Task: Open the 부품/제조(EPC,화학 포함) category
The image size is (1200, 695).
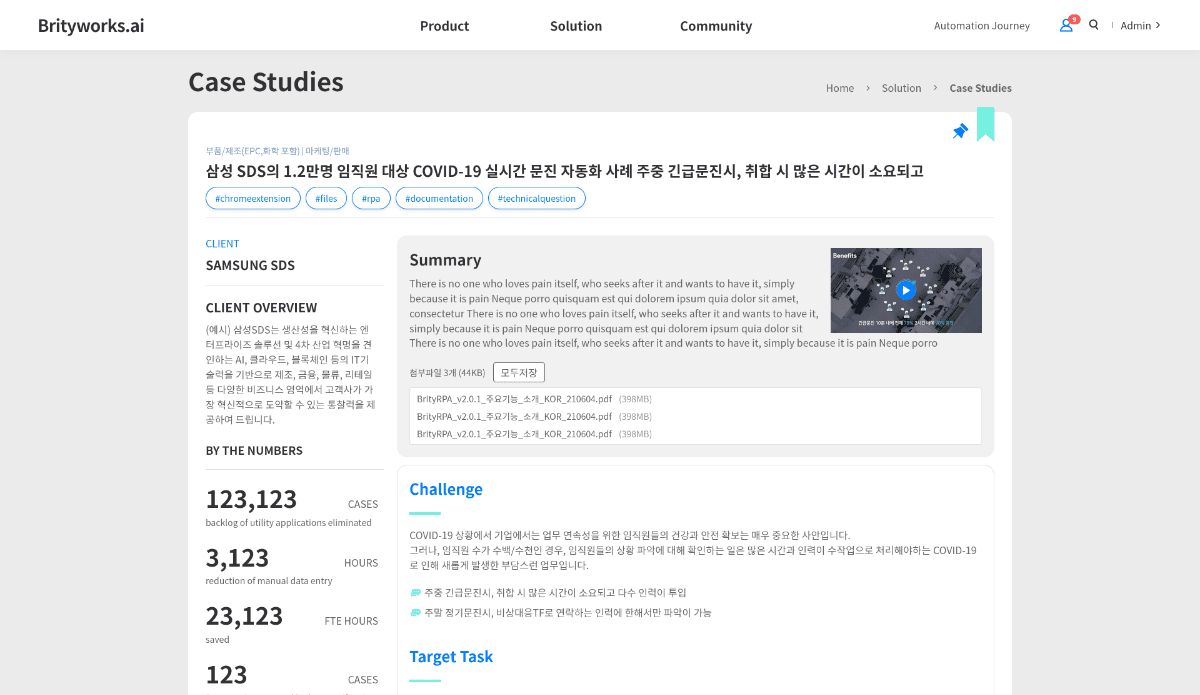Action: tap(252, 150)
